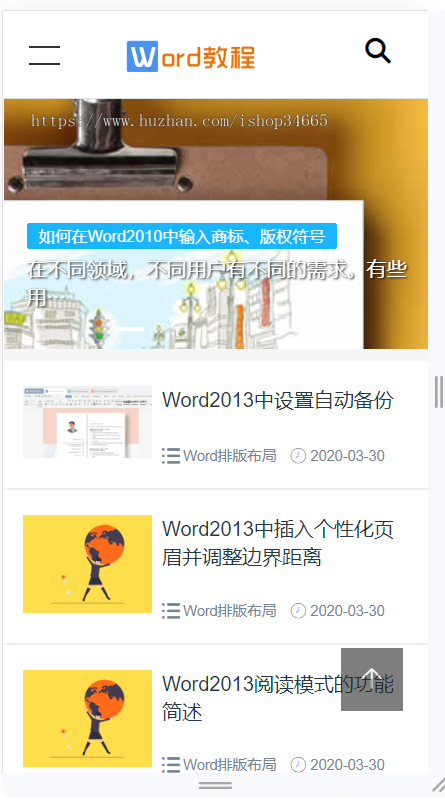Click date 2020-03-30 of 个性化页眉 article

click(347, 610)
